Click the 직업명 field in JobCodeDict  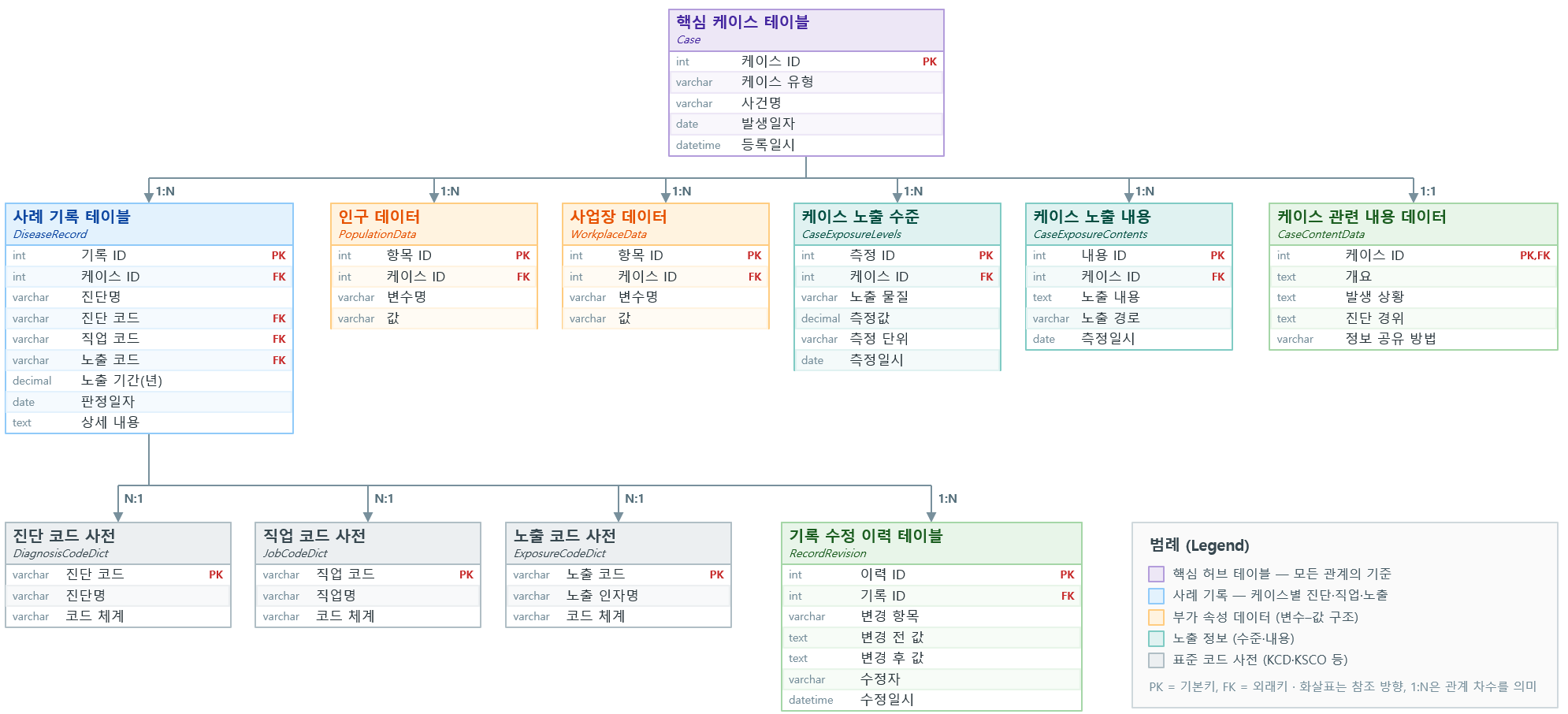click(x=368, y=596)
